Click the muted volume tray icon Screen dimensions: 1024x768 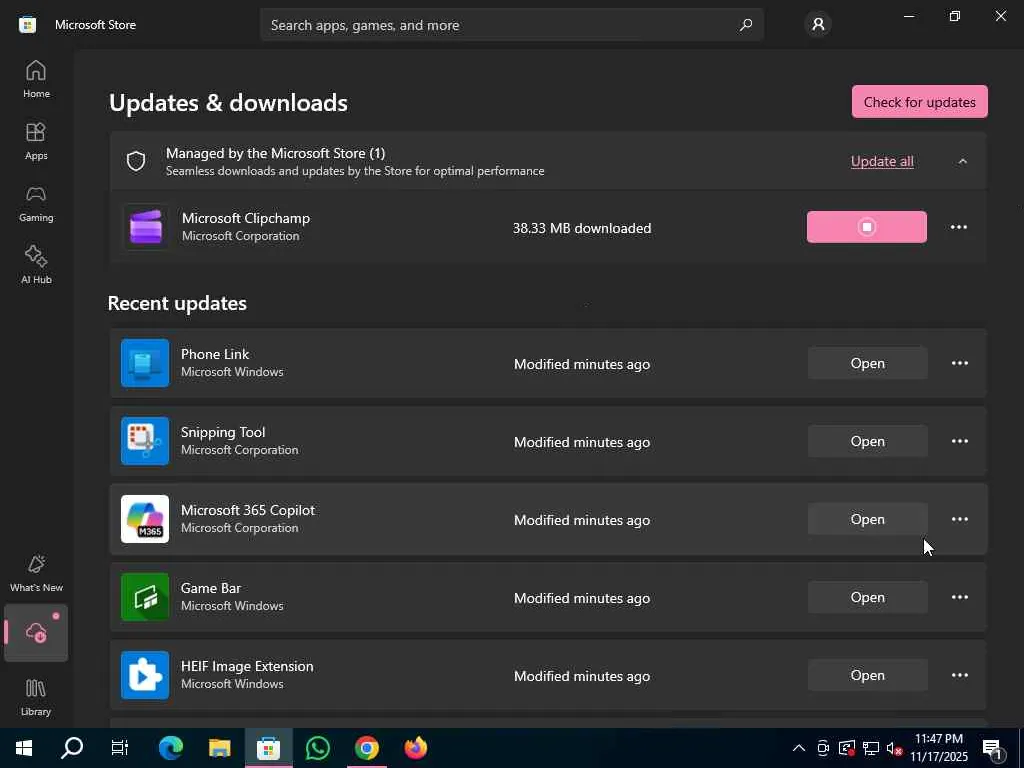[895, 748]
